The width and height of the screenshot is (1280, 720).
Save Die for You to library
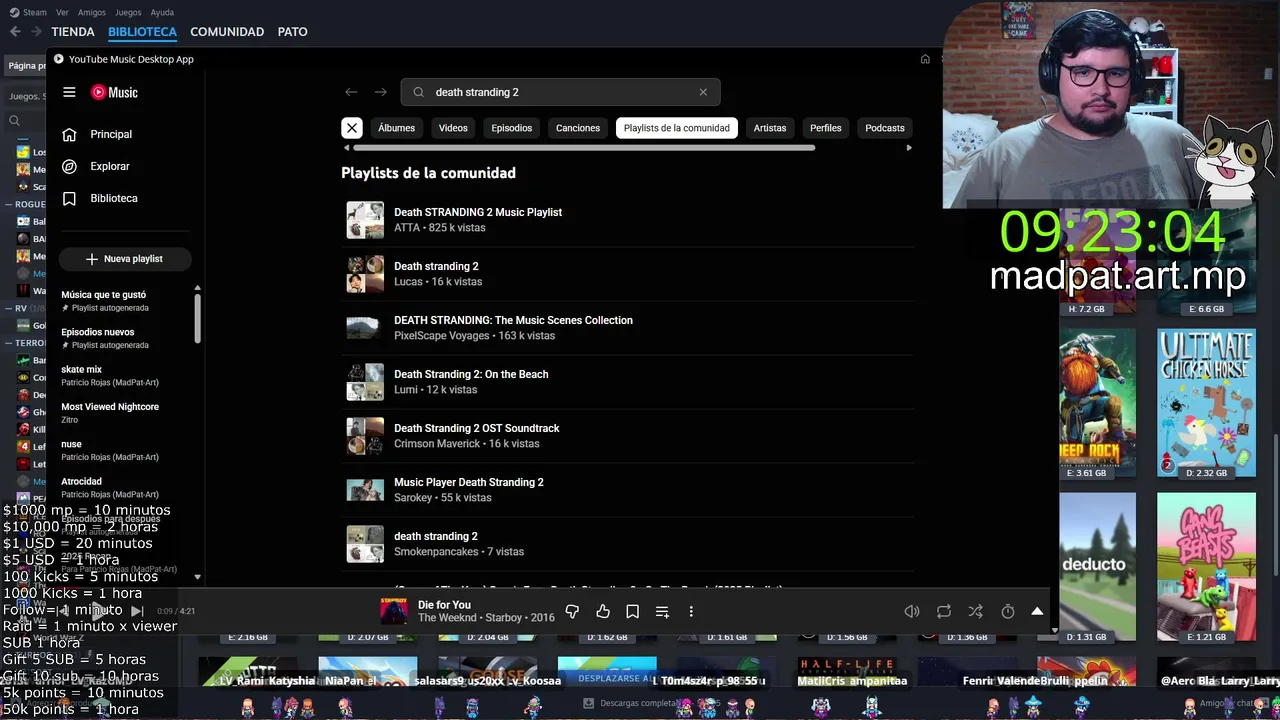pyautogui.click(x=632, y=611)
